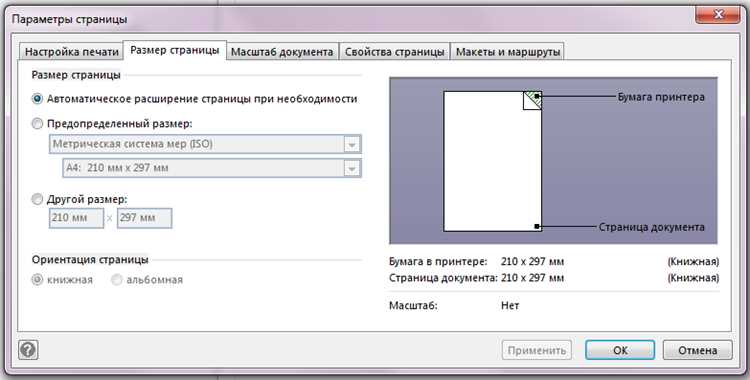
Task: Click the Бумага принтера preview label
Action: click(661, 97)
